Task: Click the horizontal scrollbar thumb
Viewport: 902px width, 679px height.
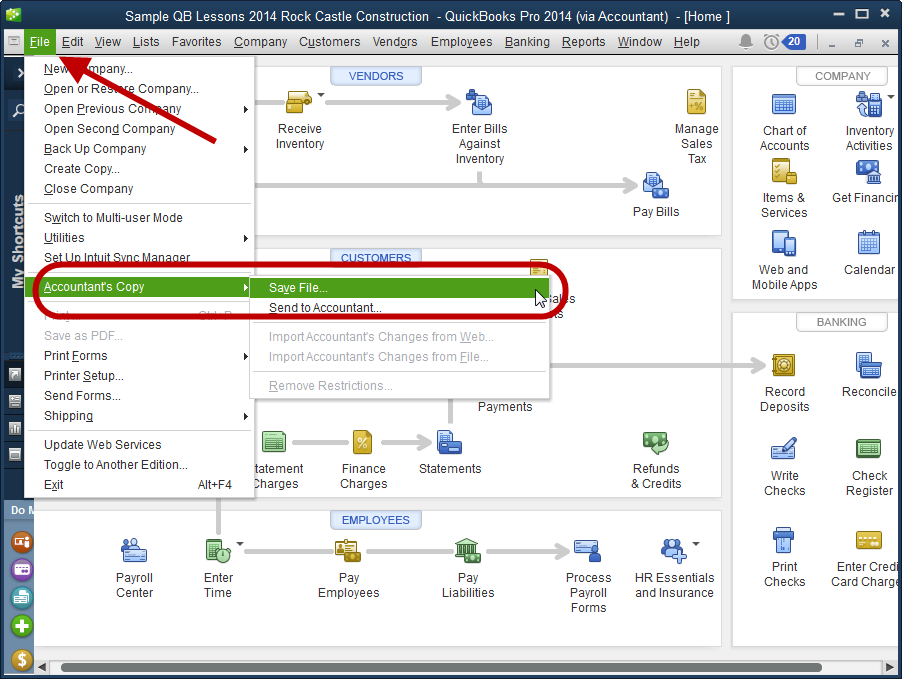Action: [x=441, y=667]
